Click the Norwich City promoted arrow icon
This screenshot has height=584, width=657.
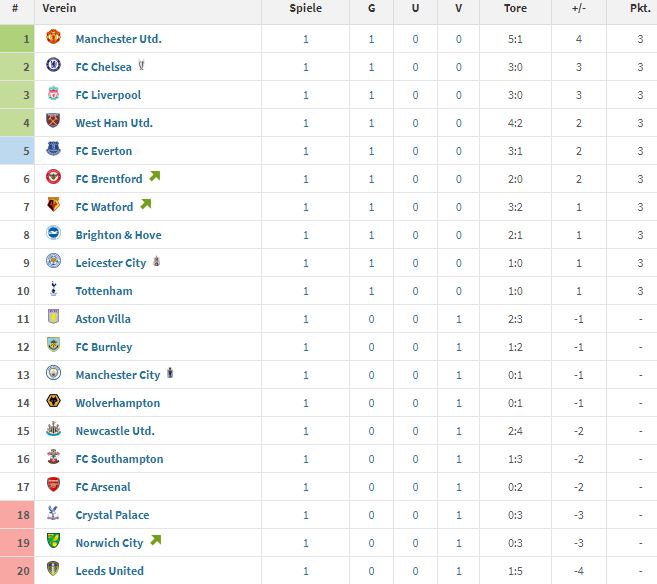(155, 540)
